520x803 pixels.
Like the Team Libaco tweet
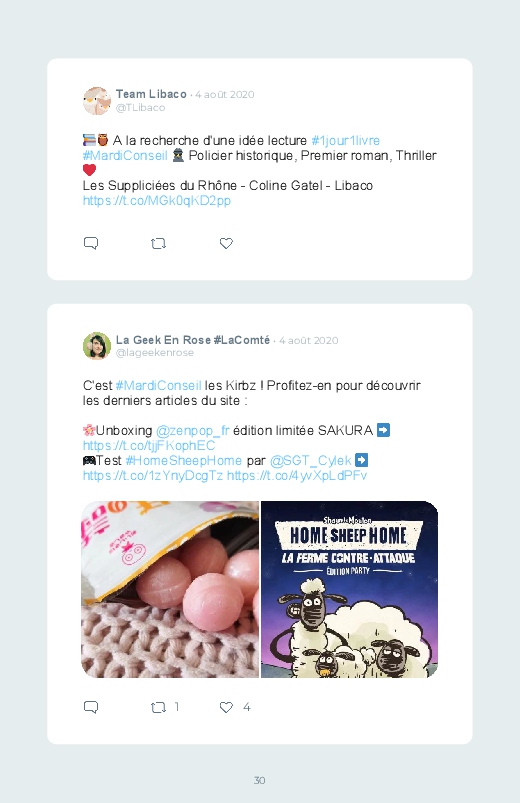(226, 244)
